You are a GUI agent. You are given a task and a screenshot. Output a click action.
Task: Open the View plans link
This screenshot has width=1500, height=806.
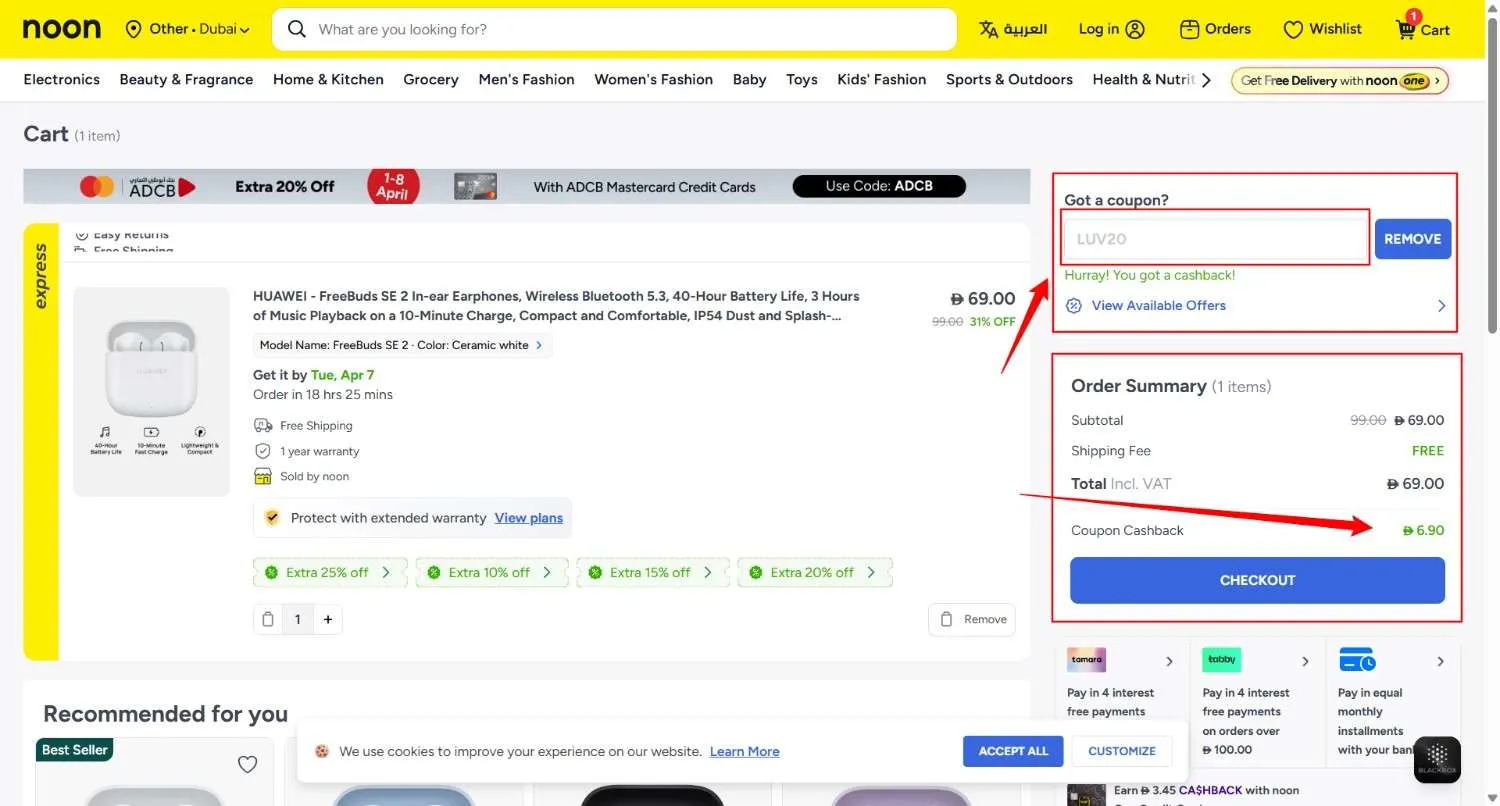click(x=529, y=518)
